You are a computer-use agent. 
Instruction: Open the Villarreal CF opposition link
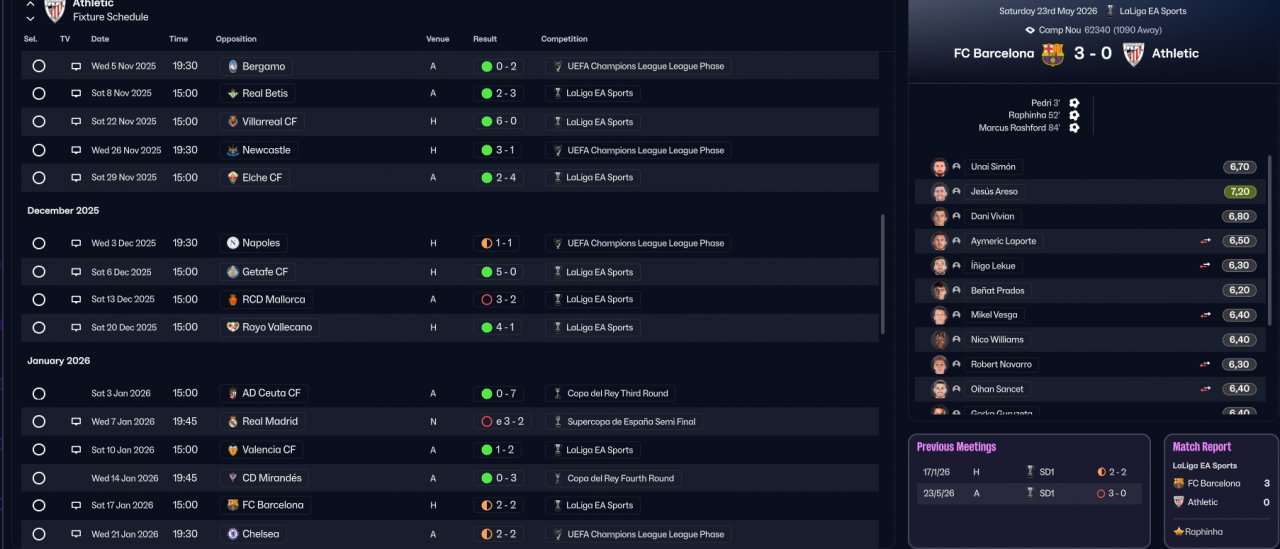click(268, 122)
